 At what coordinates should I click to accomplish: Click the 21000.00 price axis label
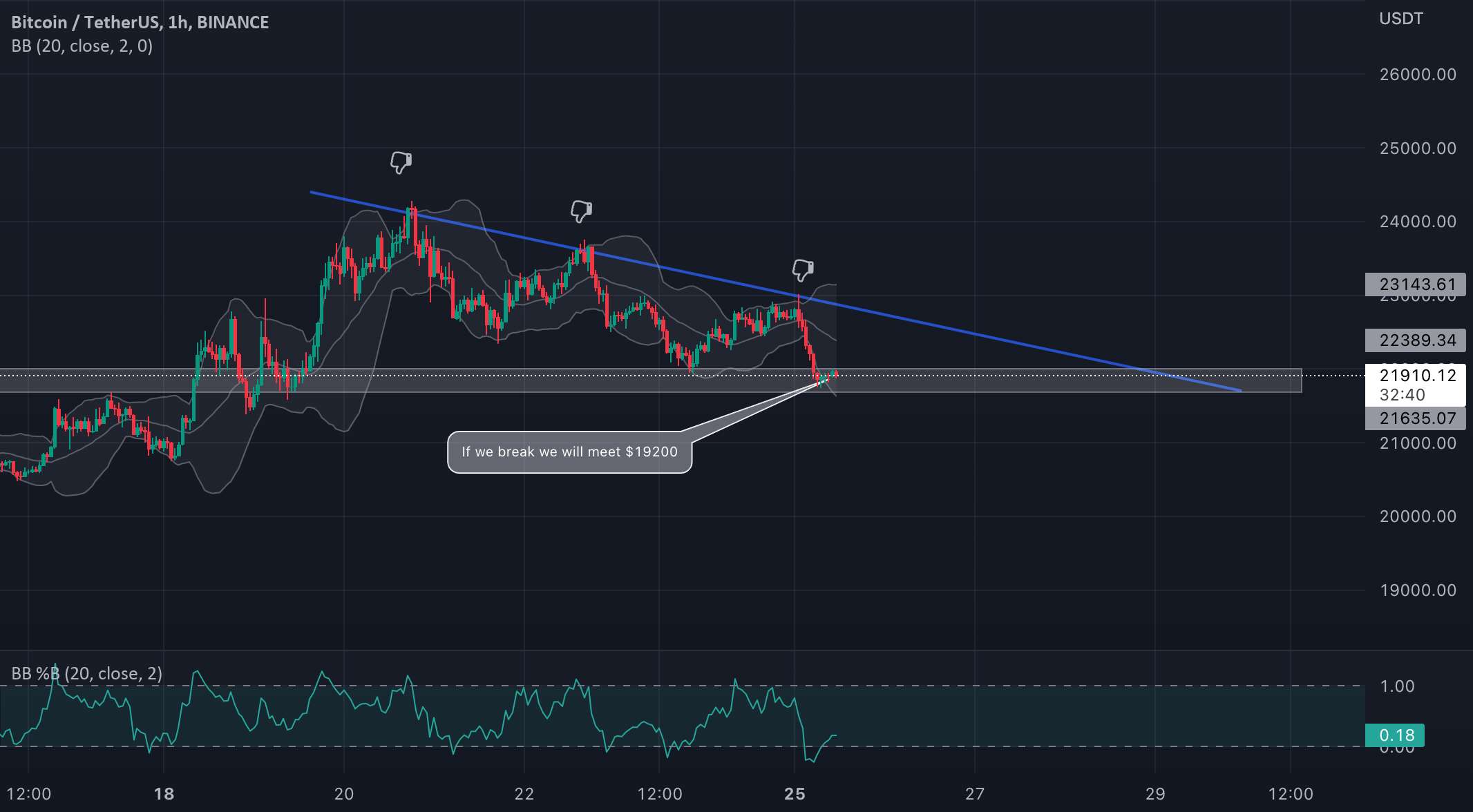pos(1418,443)
